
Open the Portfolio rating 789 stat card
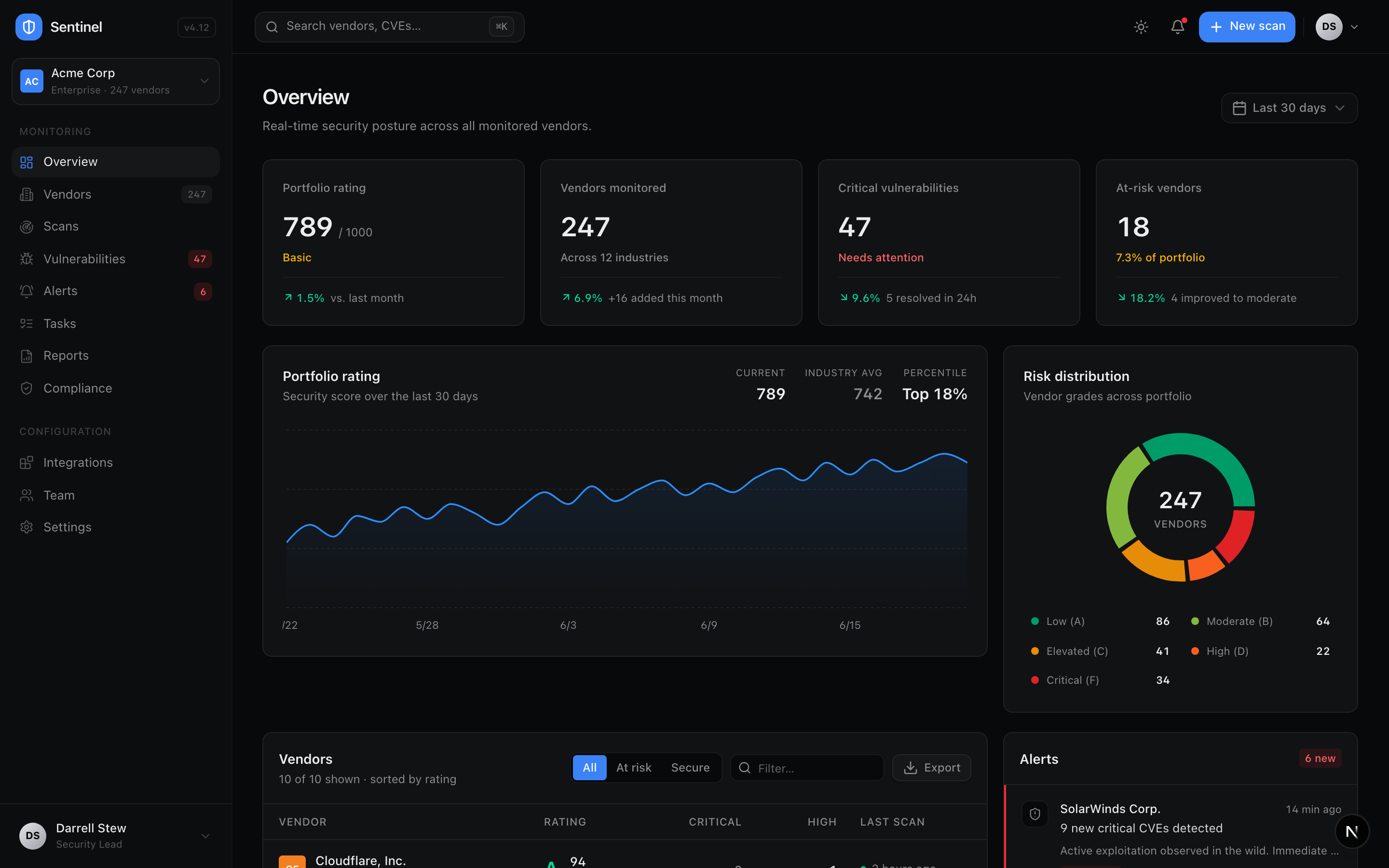pos(393,243)
